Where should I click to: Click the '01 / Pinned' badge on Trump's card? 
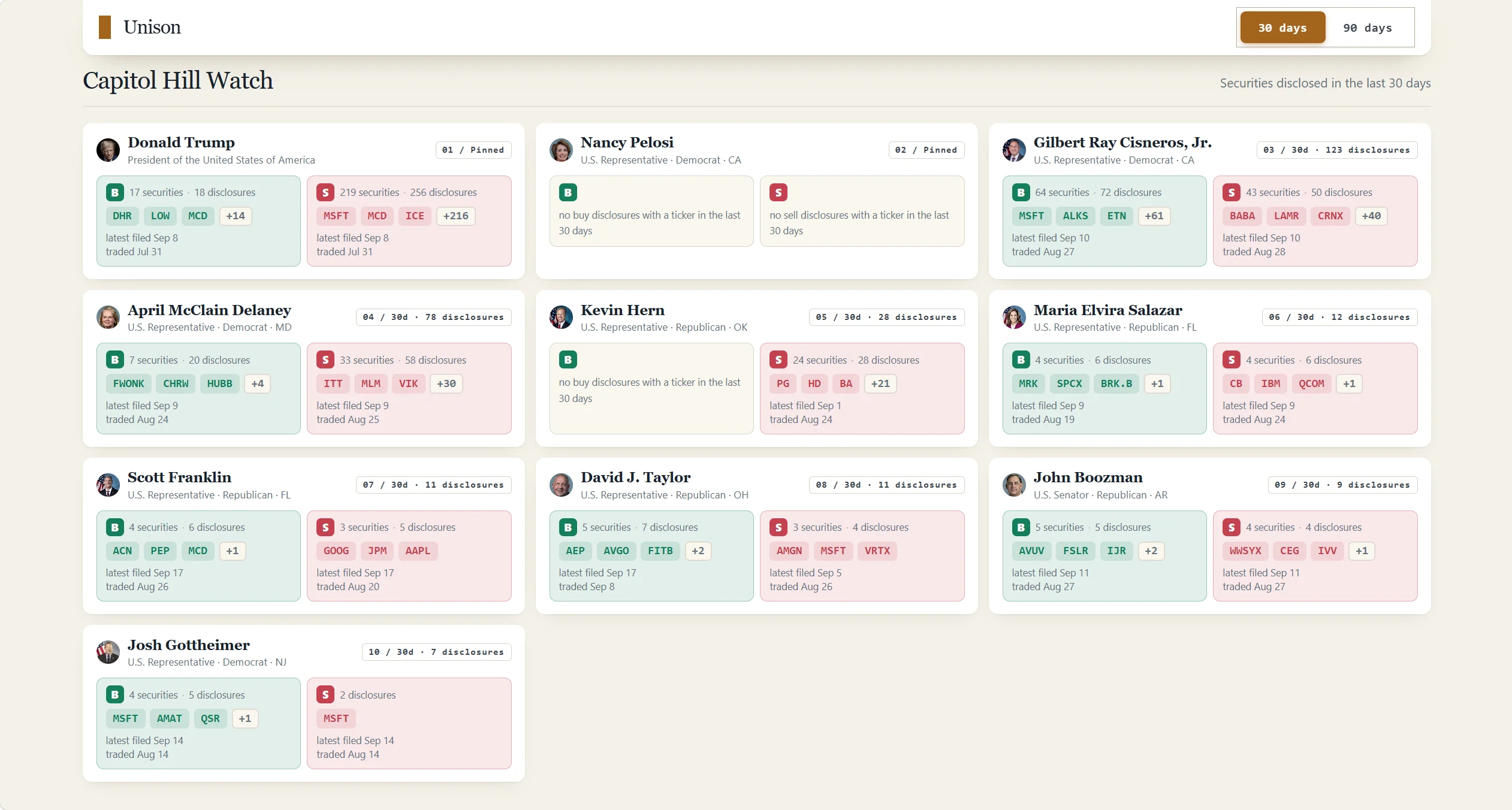pyautogui.click(x=473, y=150)
